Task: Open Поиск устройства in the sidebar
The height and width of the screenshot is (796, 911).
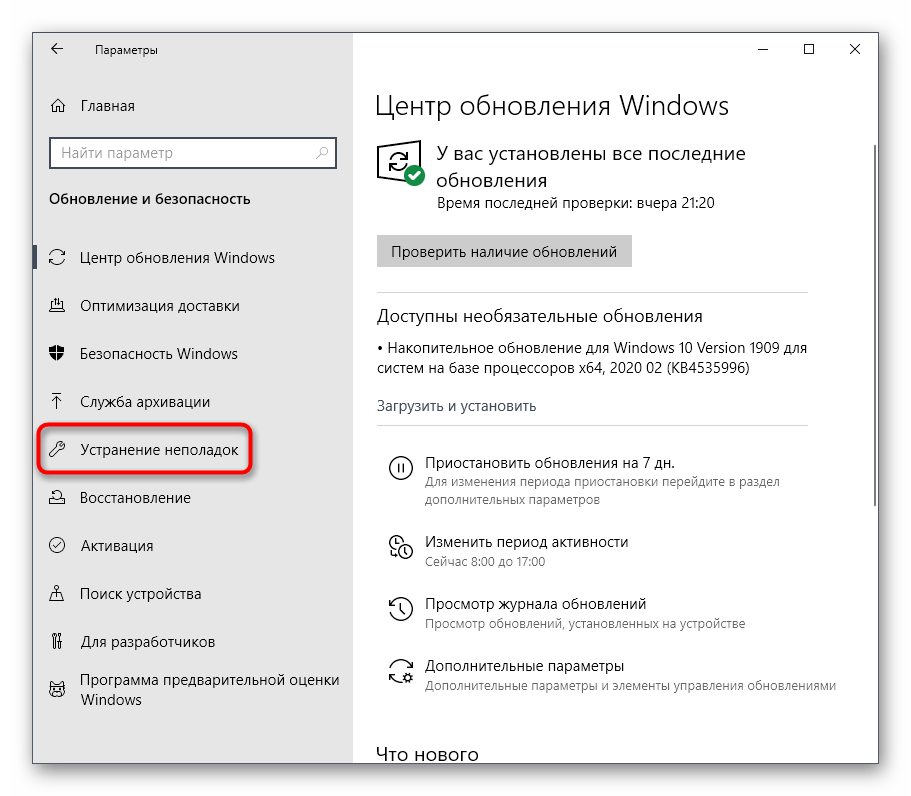Action: coord(140,594)
